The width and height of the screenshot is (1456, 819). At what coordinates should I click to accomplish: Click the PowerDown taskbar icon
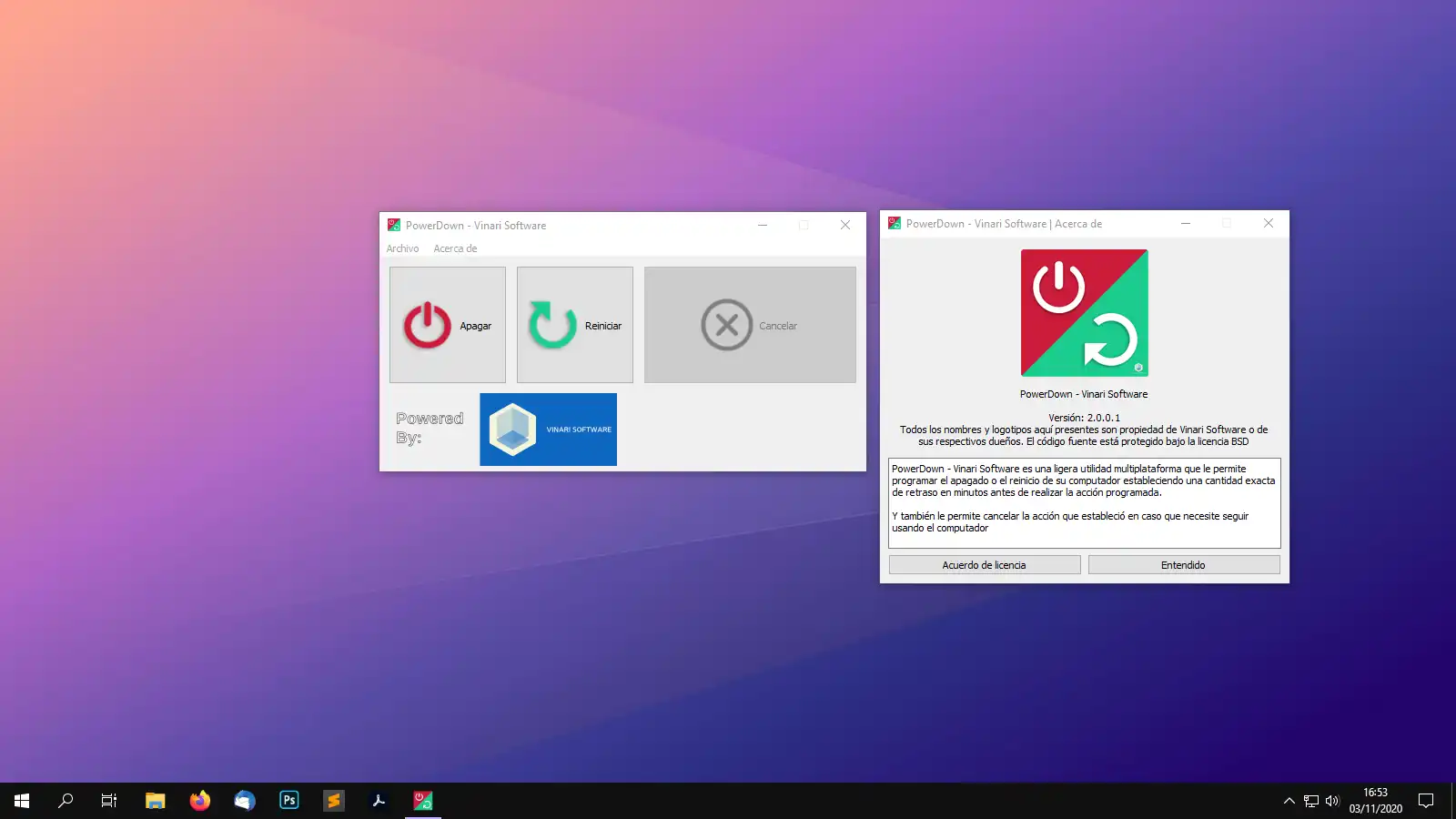(423, 801)
